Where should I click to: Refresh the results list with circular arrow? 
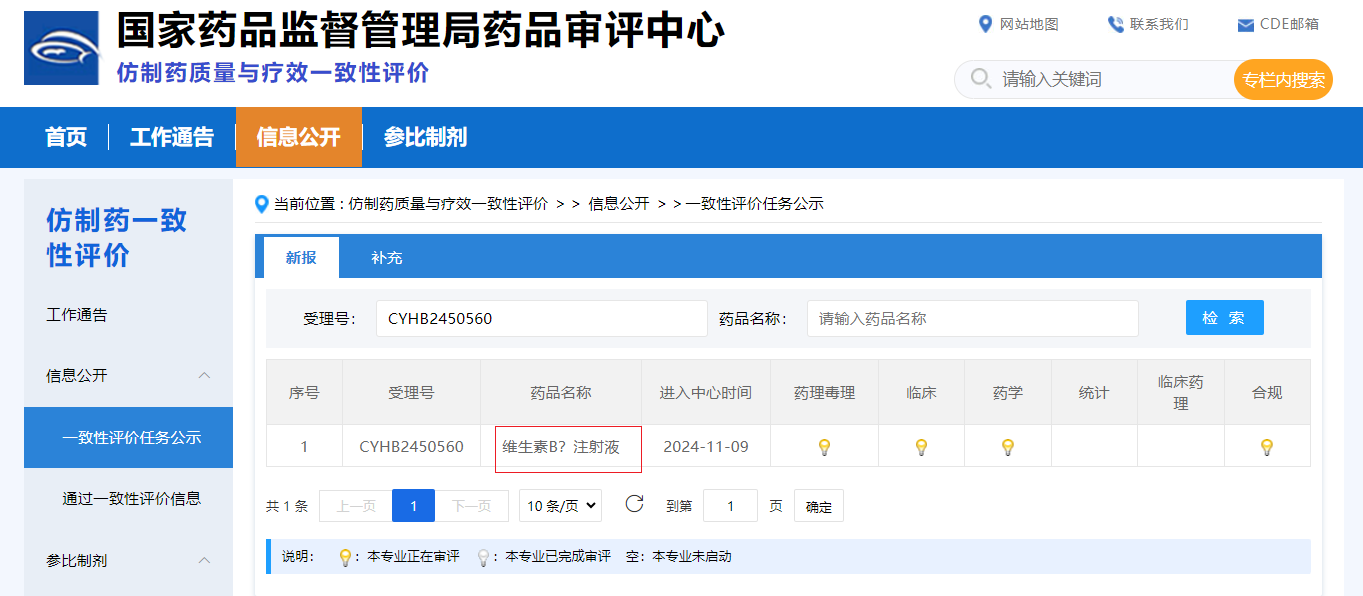(x=634, y=505)
